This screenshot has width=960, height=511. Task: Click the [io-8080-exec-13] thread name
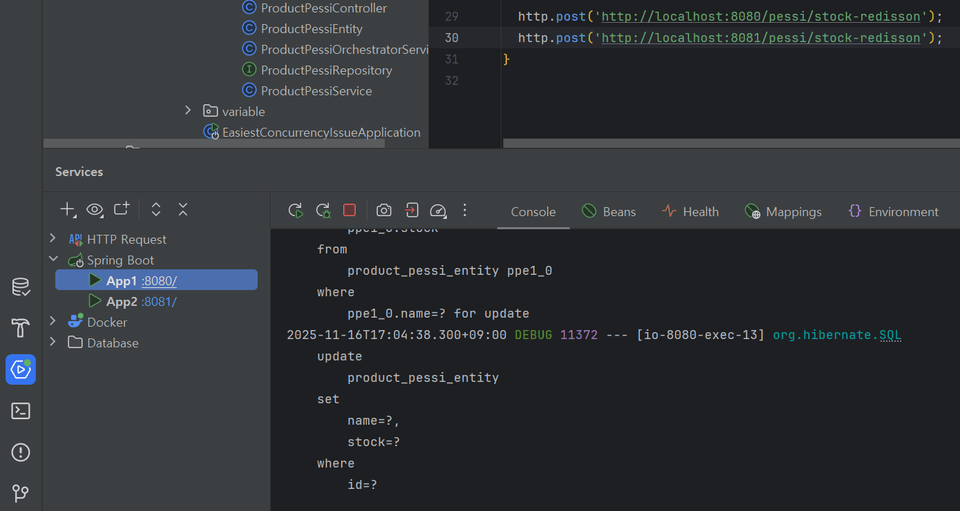pyautogui.click(x=700, y=335)
